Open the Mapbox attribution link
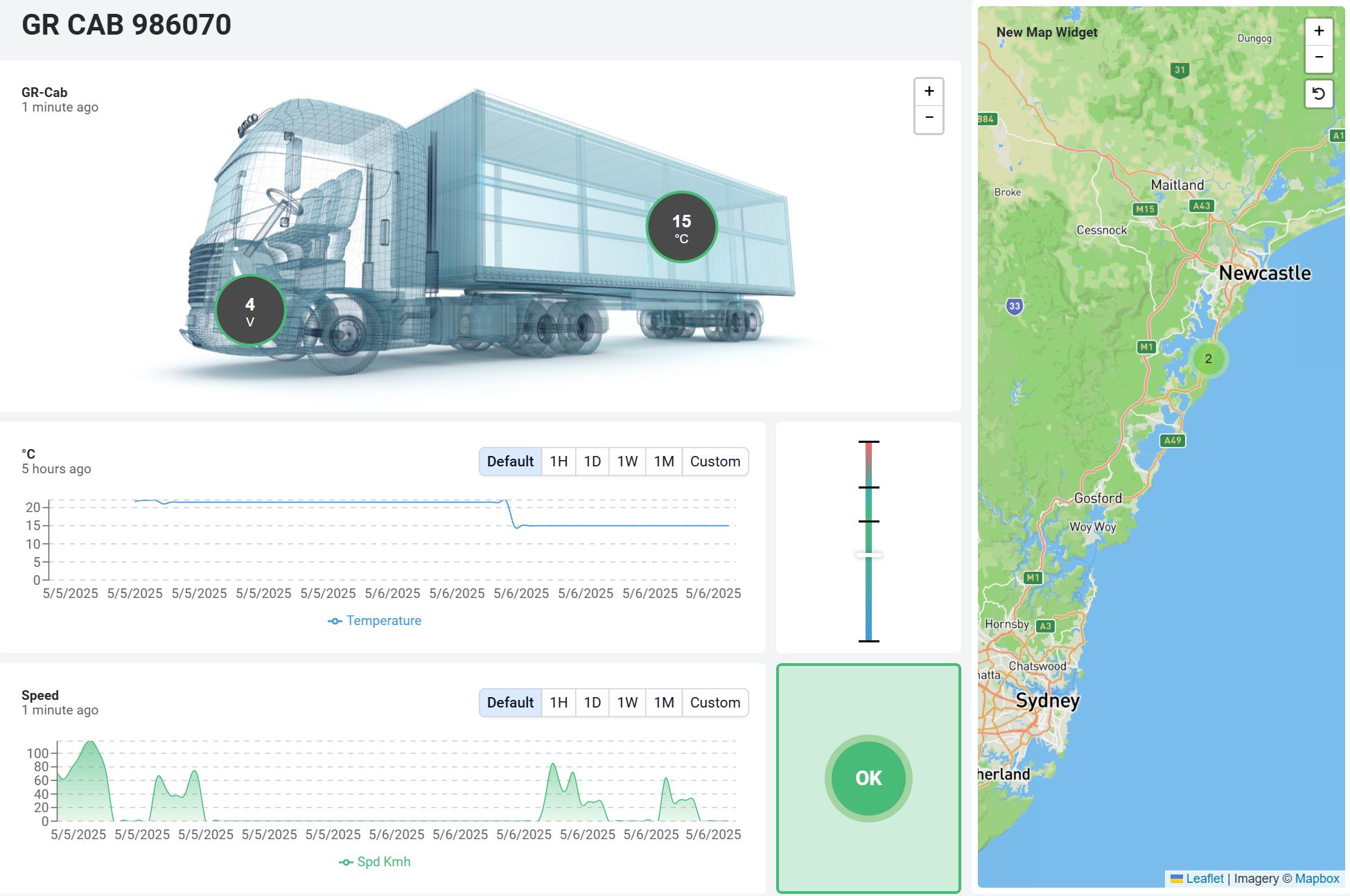1350x896 pixels. tap(1317, 879)
